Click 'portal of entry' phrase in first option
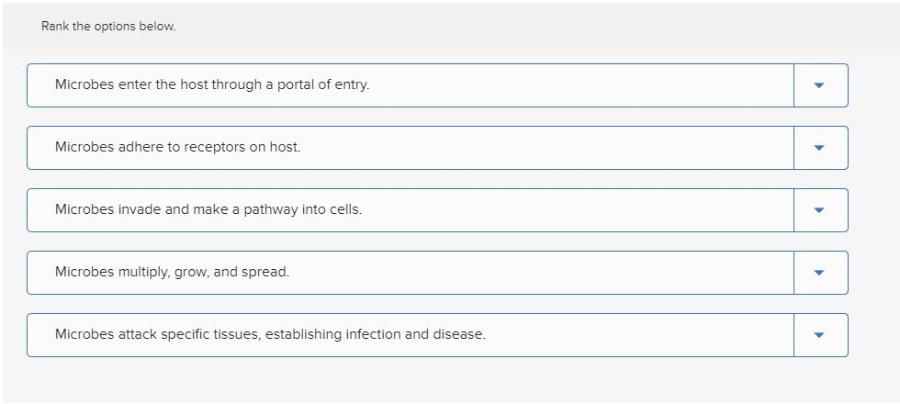Viewport: 900px width, 404px height. tap(326, 85)
